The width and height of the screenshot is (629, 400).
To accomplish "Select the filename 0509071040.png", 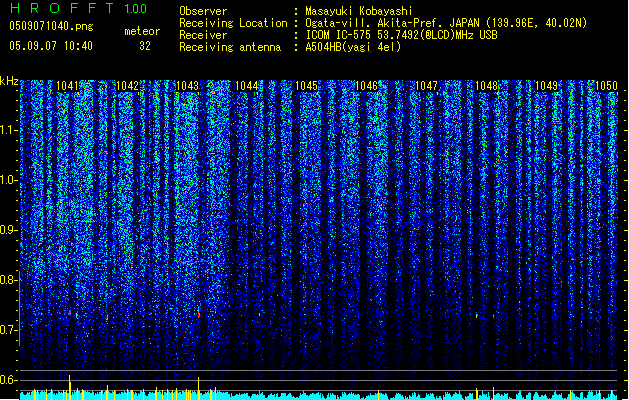I will point(51,26).
